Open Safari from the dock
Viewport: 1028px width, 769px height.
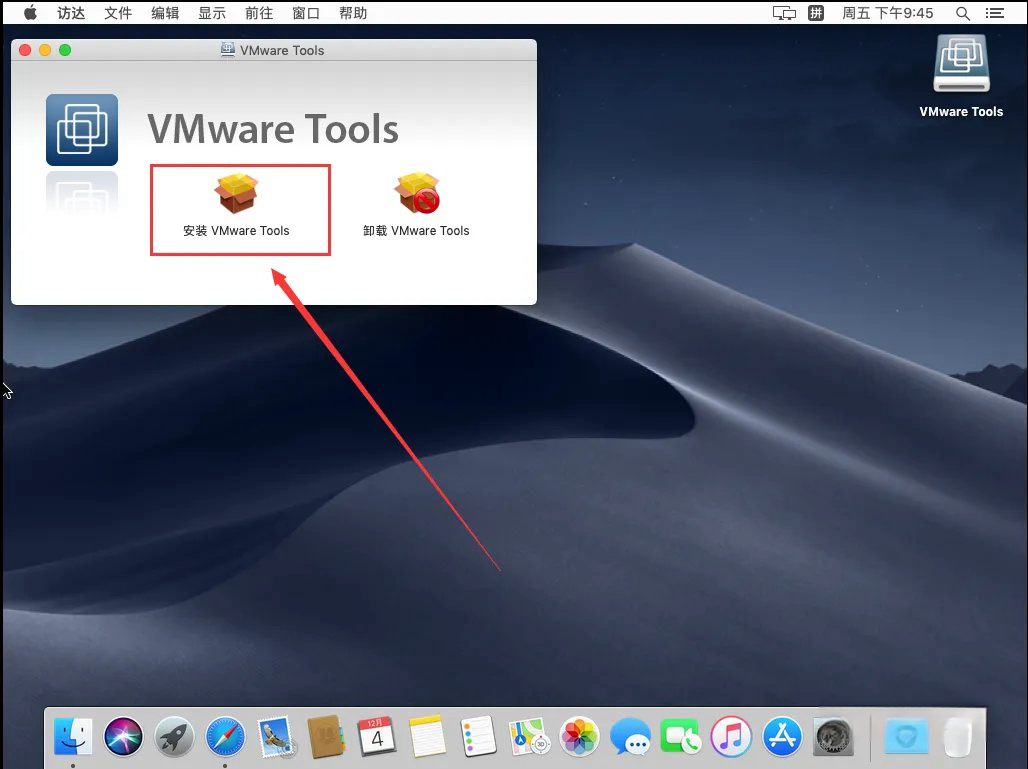225,736
